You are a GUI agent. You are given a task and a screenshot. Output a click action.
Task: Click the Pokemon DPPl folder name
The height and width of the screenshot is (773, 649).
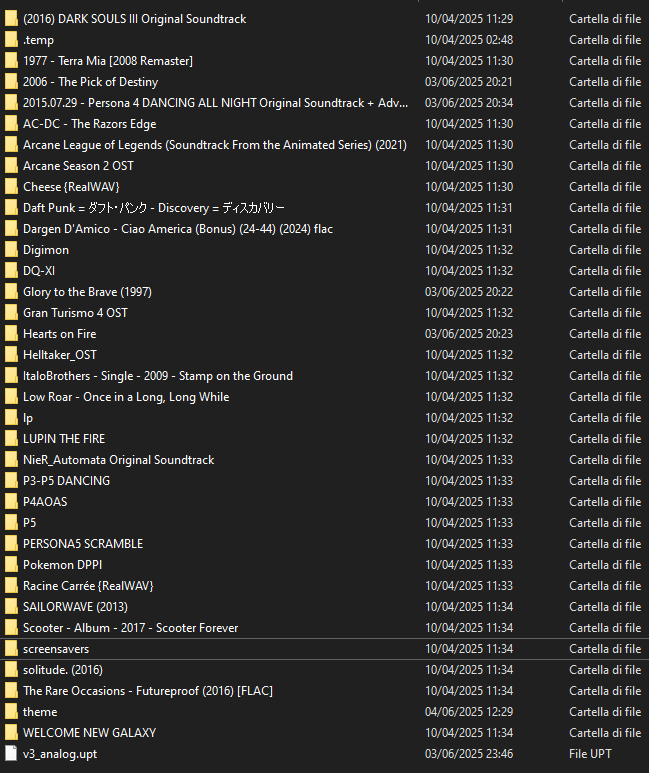(63, 565)
